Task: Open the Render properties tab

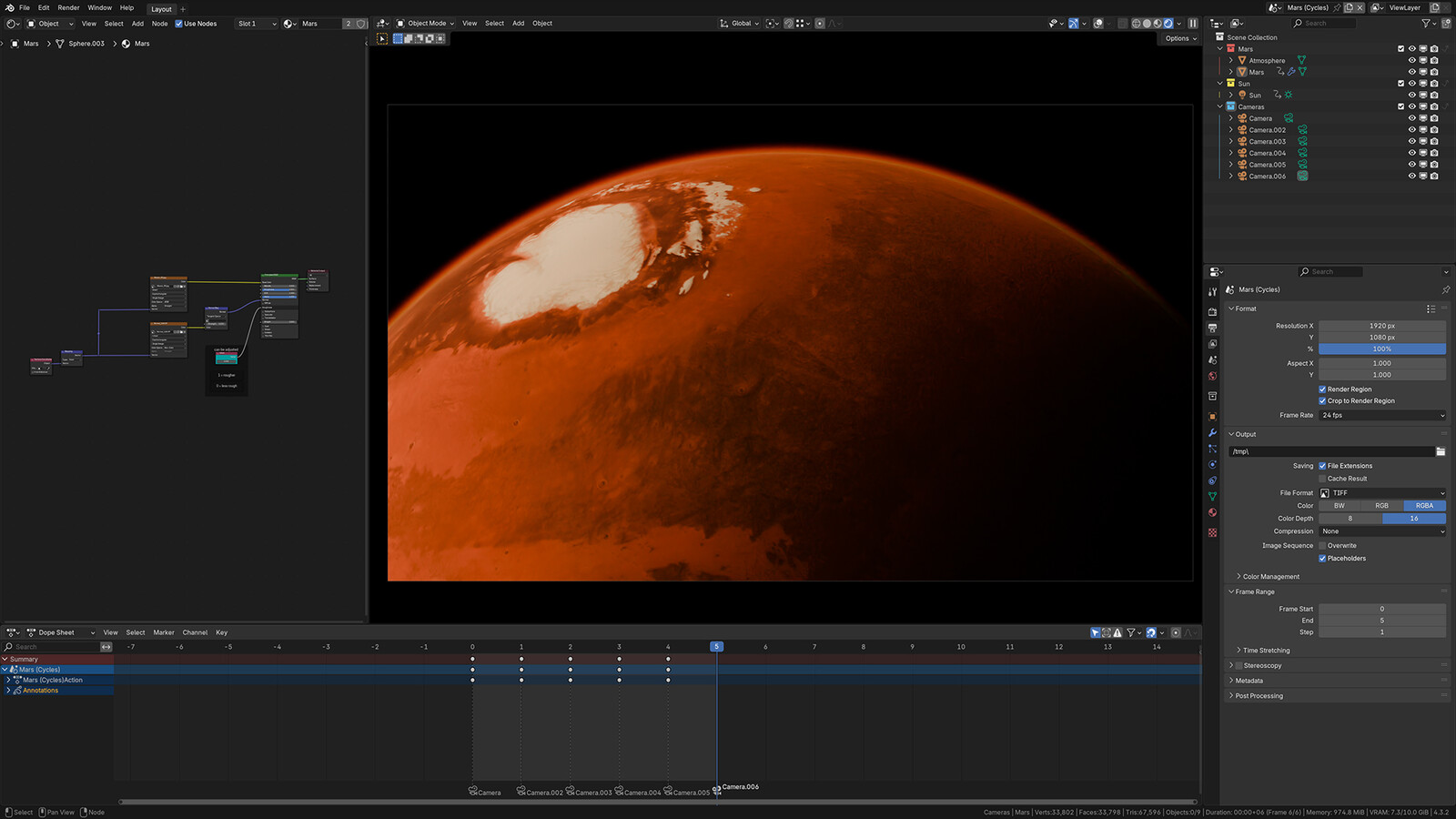Action: click(1212, 312)
